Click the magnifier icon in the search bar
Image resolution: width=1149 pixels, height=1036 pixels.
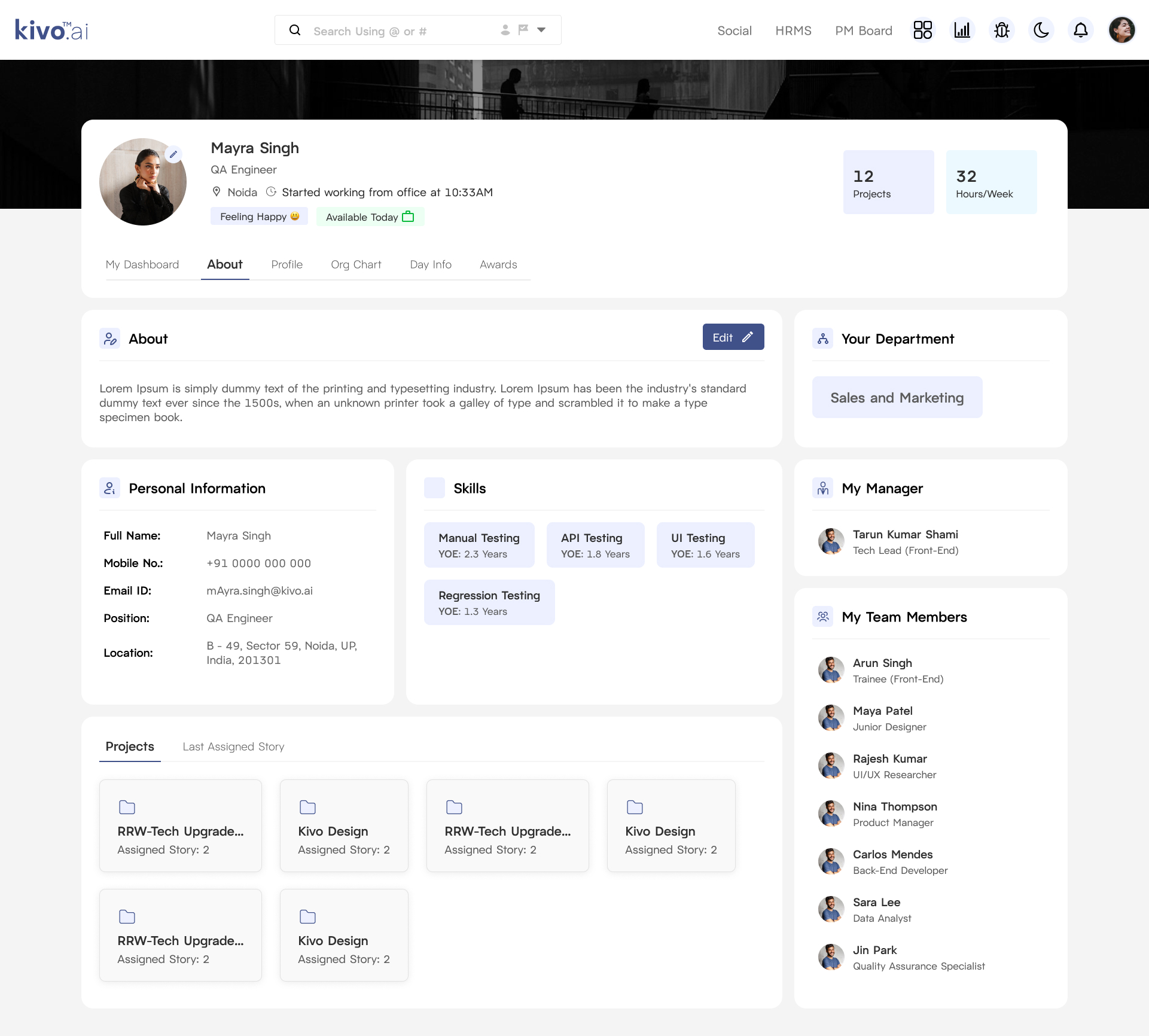(295, 29)
